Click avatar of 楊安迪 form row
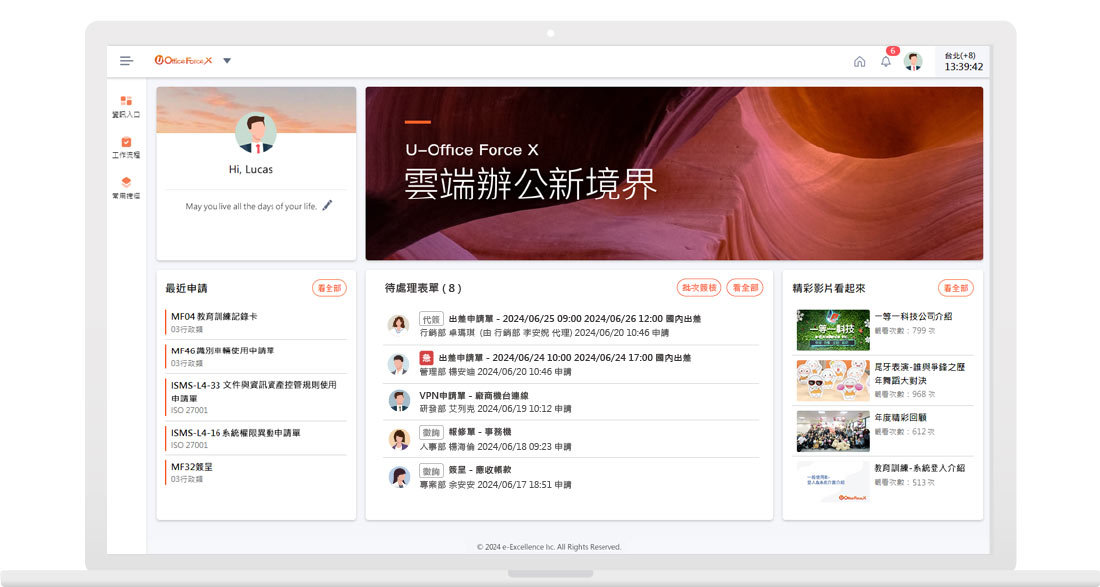 (398, 364)
